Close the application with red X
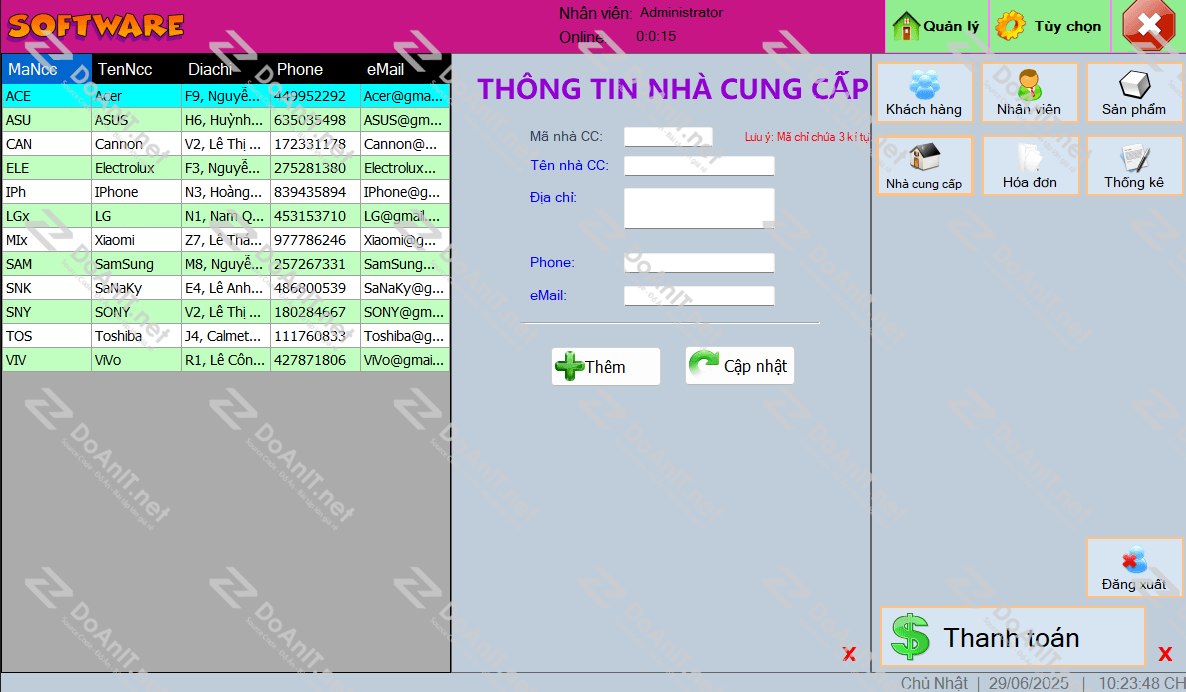Viewport: 1186px width, 692px height. click(x=1148, y=26)
